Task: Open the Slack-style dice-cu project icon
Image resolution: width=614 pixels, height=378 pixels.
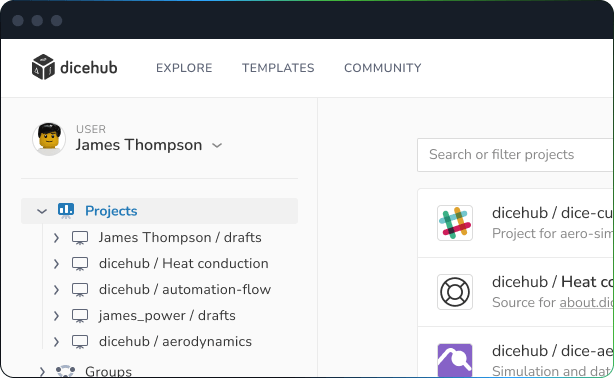Action: point(455,223)
